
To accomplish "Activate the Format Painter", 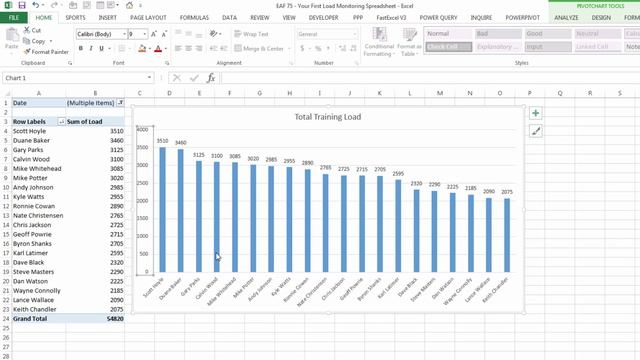I will point(46,52).
